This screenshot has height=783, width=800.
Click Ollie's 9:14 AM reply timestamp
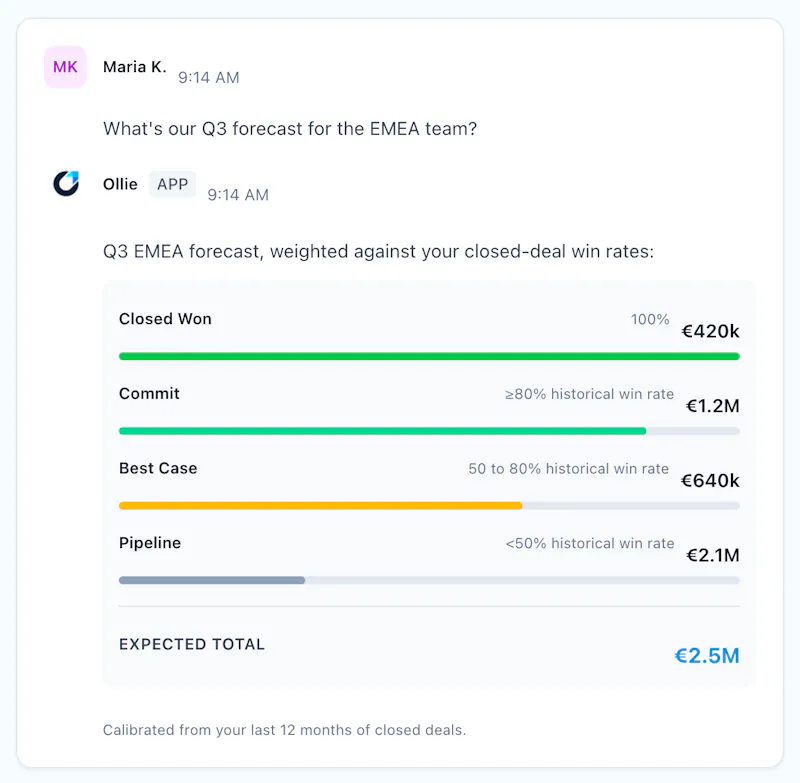[238, 195]
